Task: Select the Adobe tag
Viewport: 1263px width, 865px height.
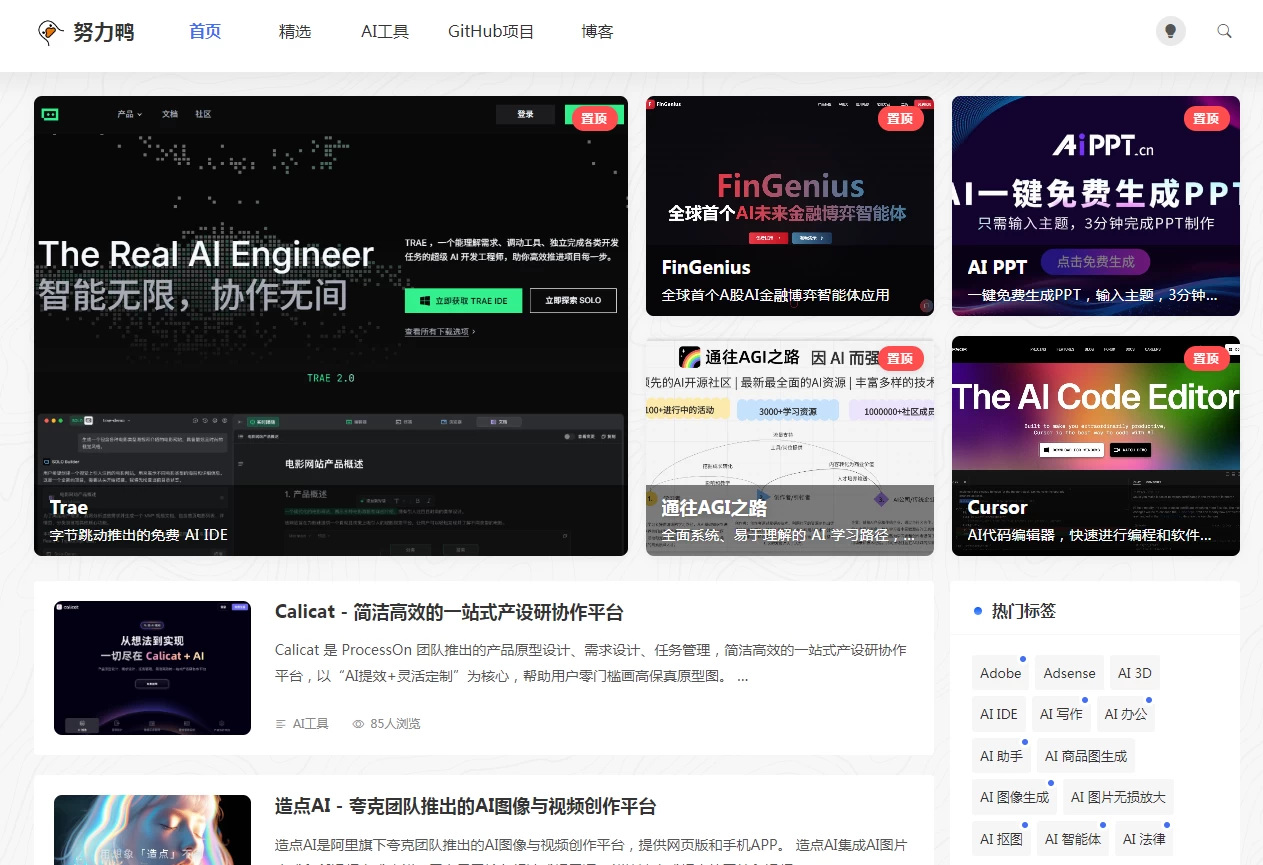Action: (1000, 673)
